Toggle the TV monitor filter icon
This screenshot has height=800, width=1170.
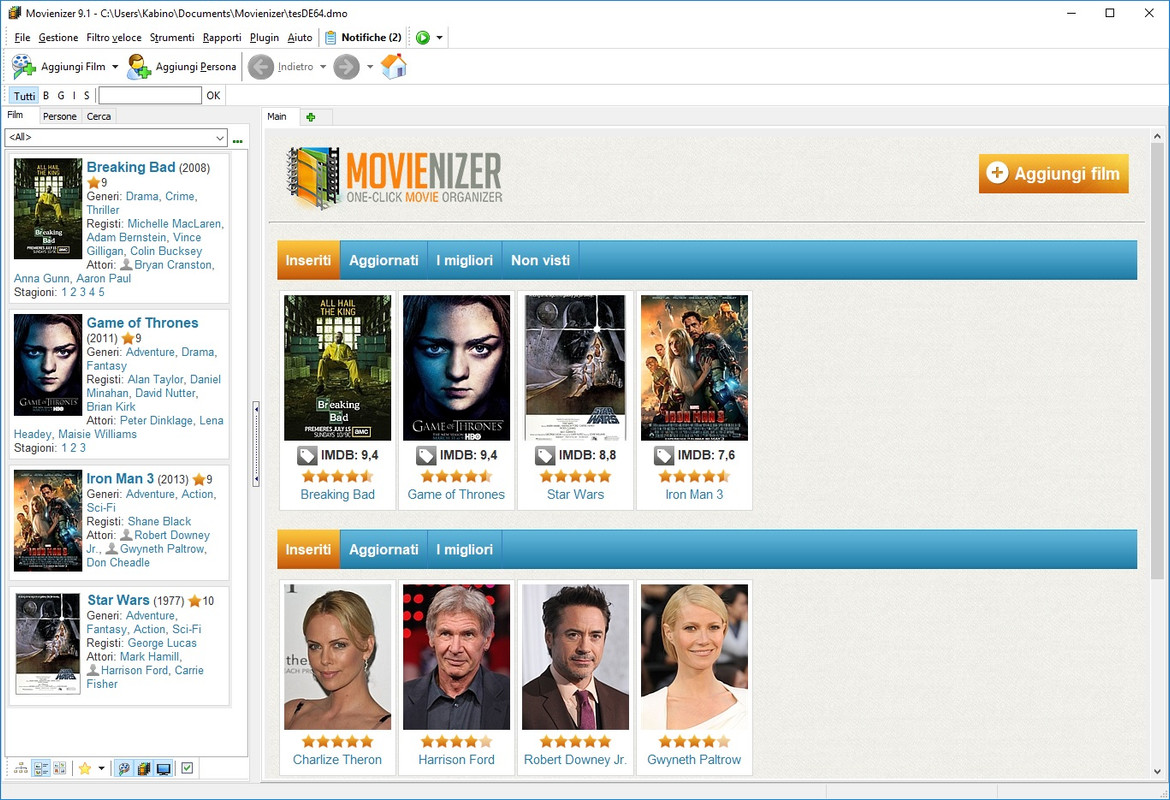[x=163, y=768]
